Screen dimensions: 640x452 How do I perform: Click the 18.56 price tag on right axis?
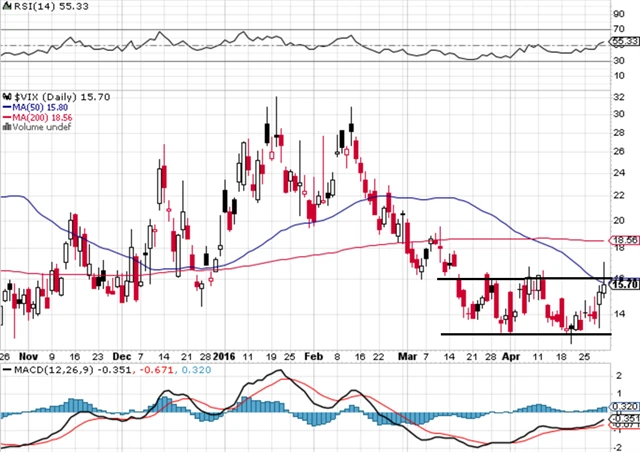point(624,240)
